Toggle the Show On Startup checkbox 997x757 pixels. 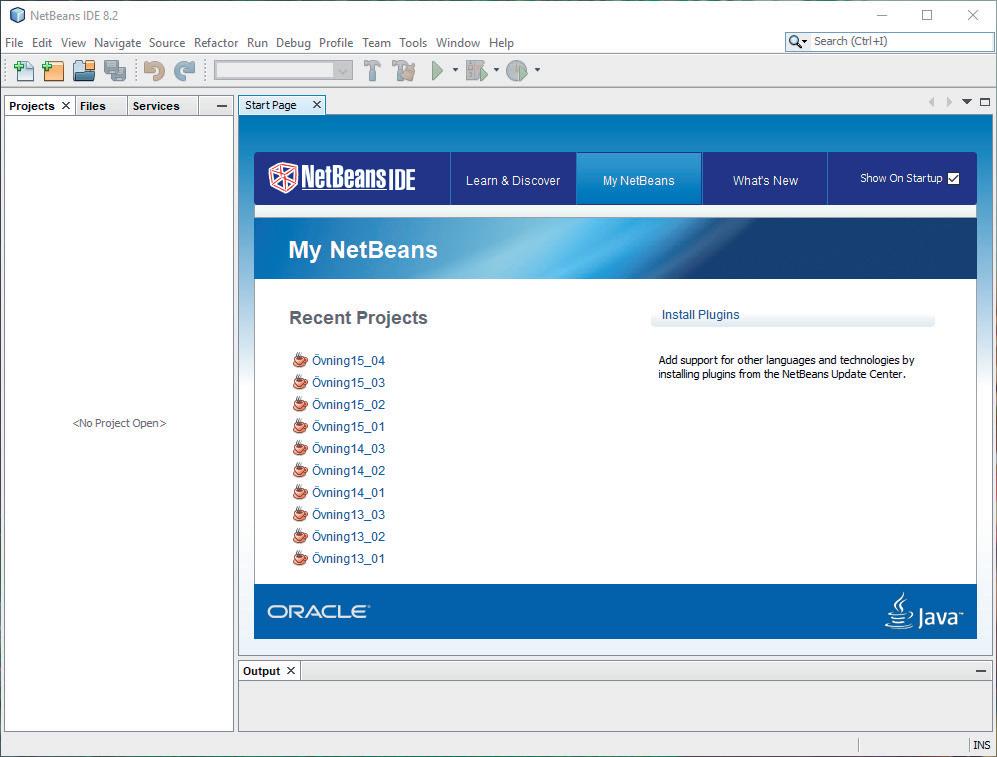[x=953, y=179]
